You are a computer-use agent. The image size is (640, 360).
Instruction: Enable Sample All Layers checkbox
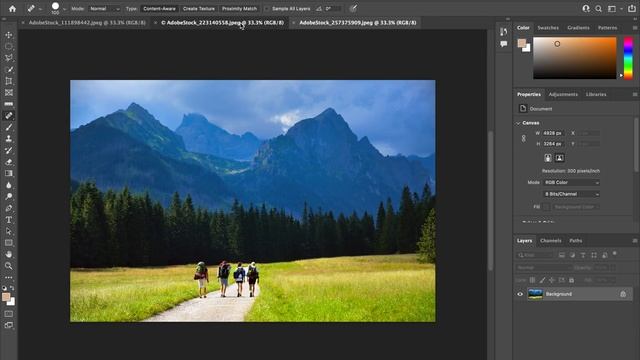point(267,9)
